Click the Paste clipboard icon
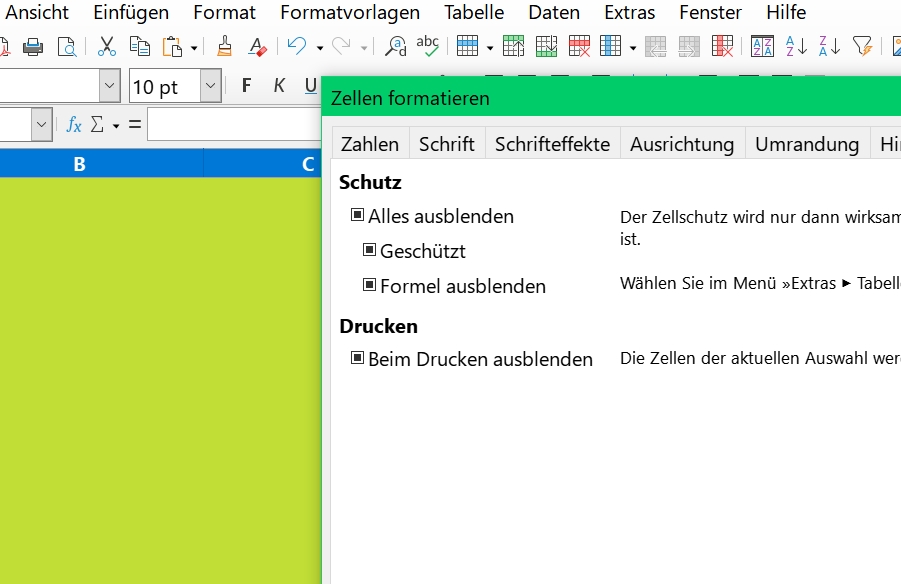The height and width of the screenshot is (584, 901). (x=172, y=47)
